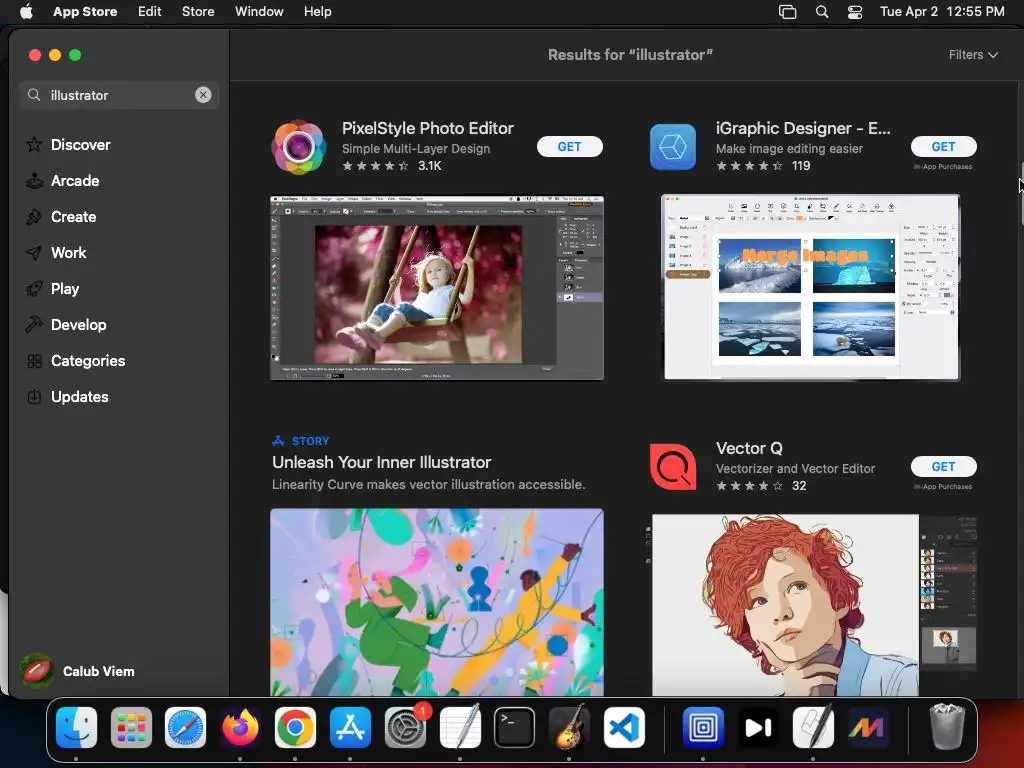Launch Firefox from the Dock
This screenshot has height=768, width=1024.
(x=240, y=728)
